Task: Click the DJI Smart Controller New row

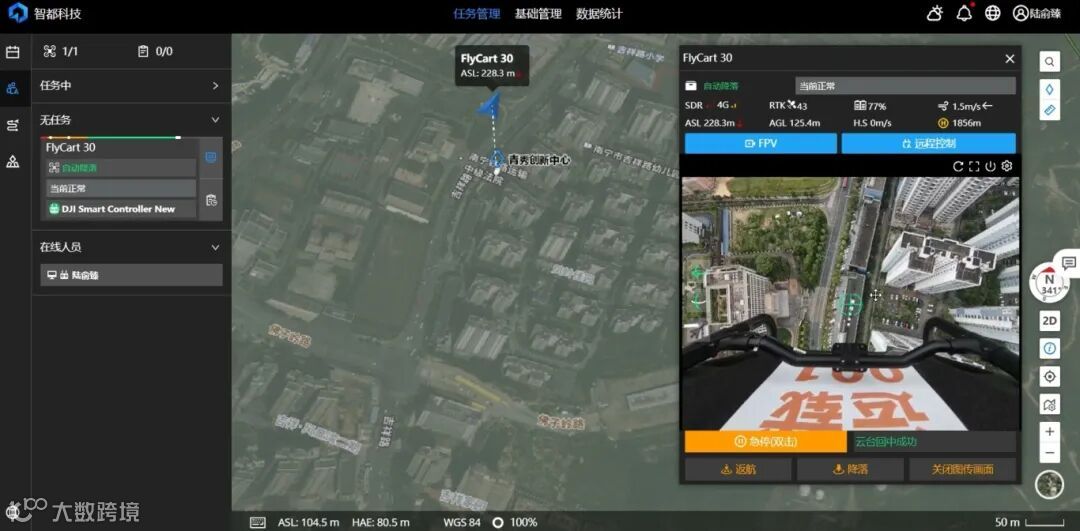Action: point(121,209)
